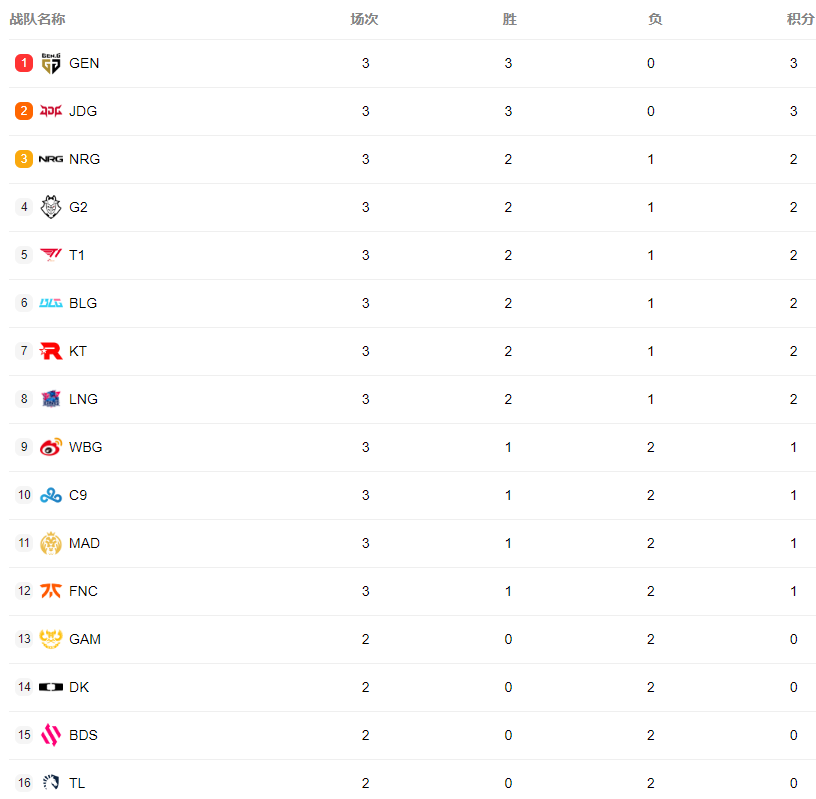Select the 胜 column header
Screen dimensions: 816x799
(509, 19)
